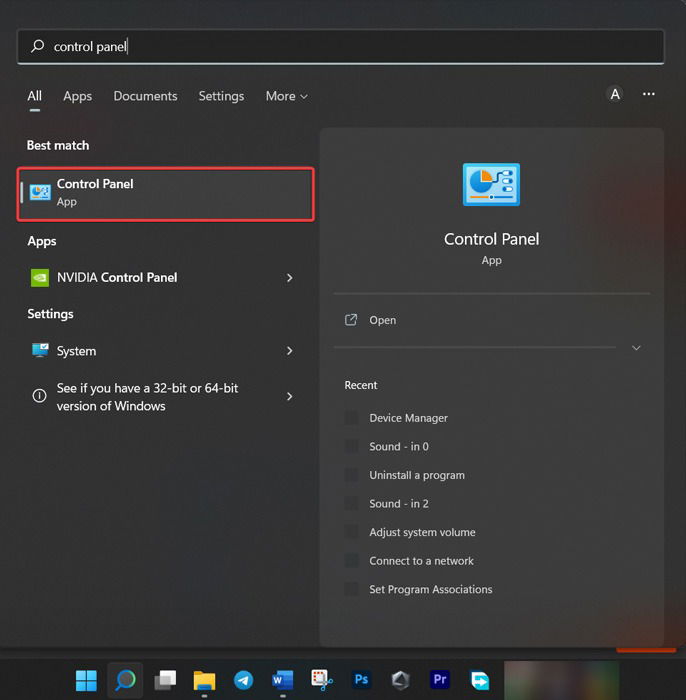The height and width of the screenshot is (700, 686).
Task: Open recent item Device Manager
Action: coord(408,418)
